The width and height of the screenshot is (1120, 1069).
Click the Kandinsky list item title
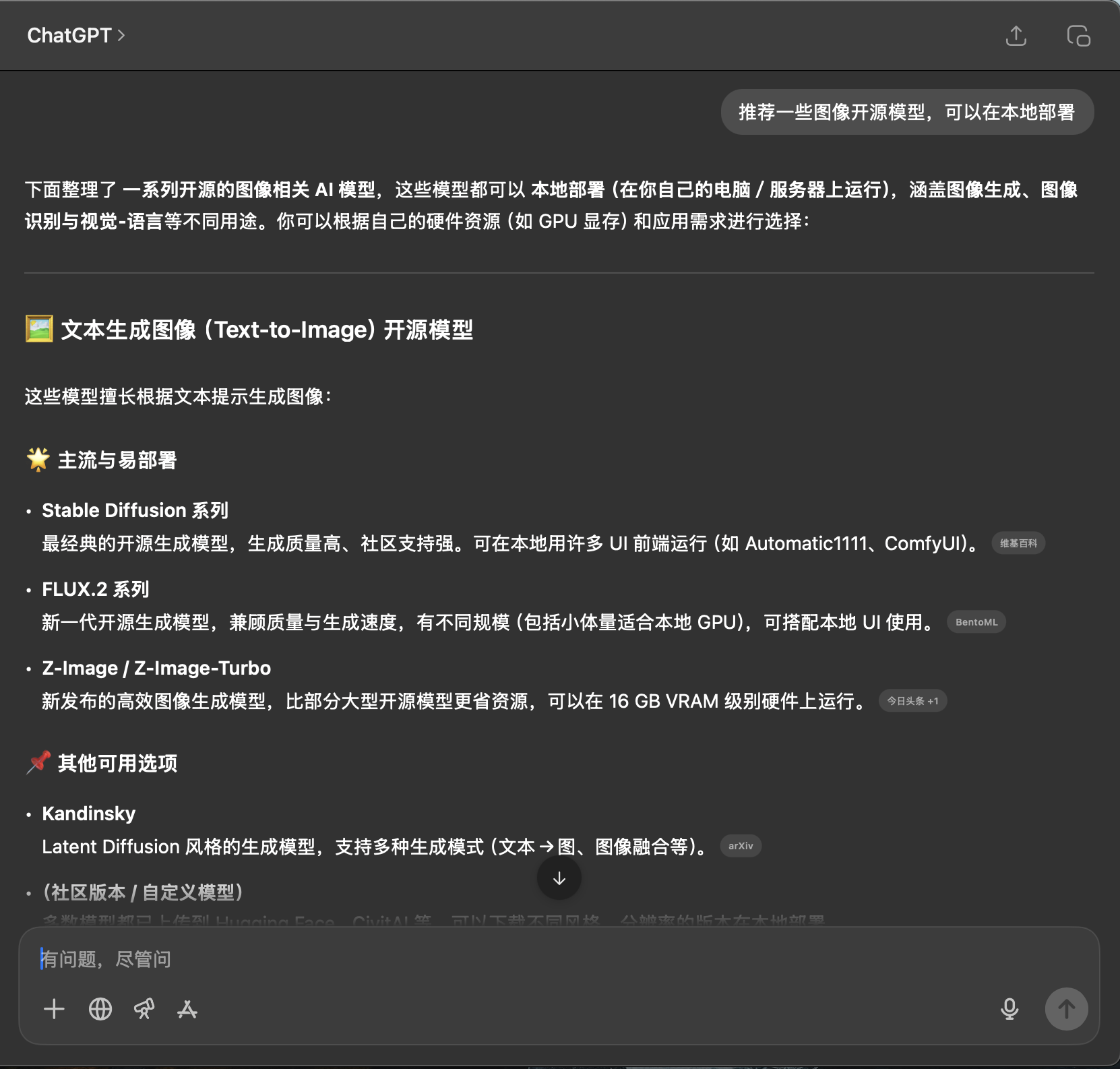click(88, 814)
